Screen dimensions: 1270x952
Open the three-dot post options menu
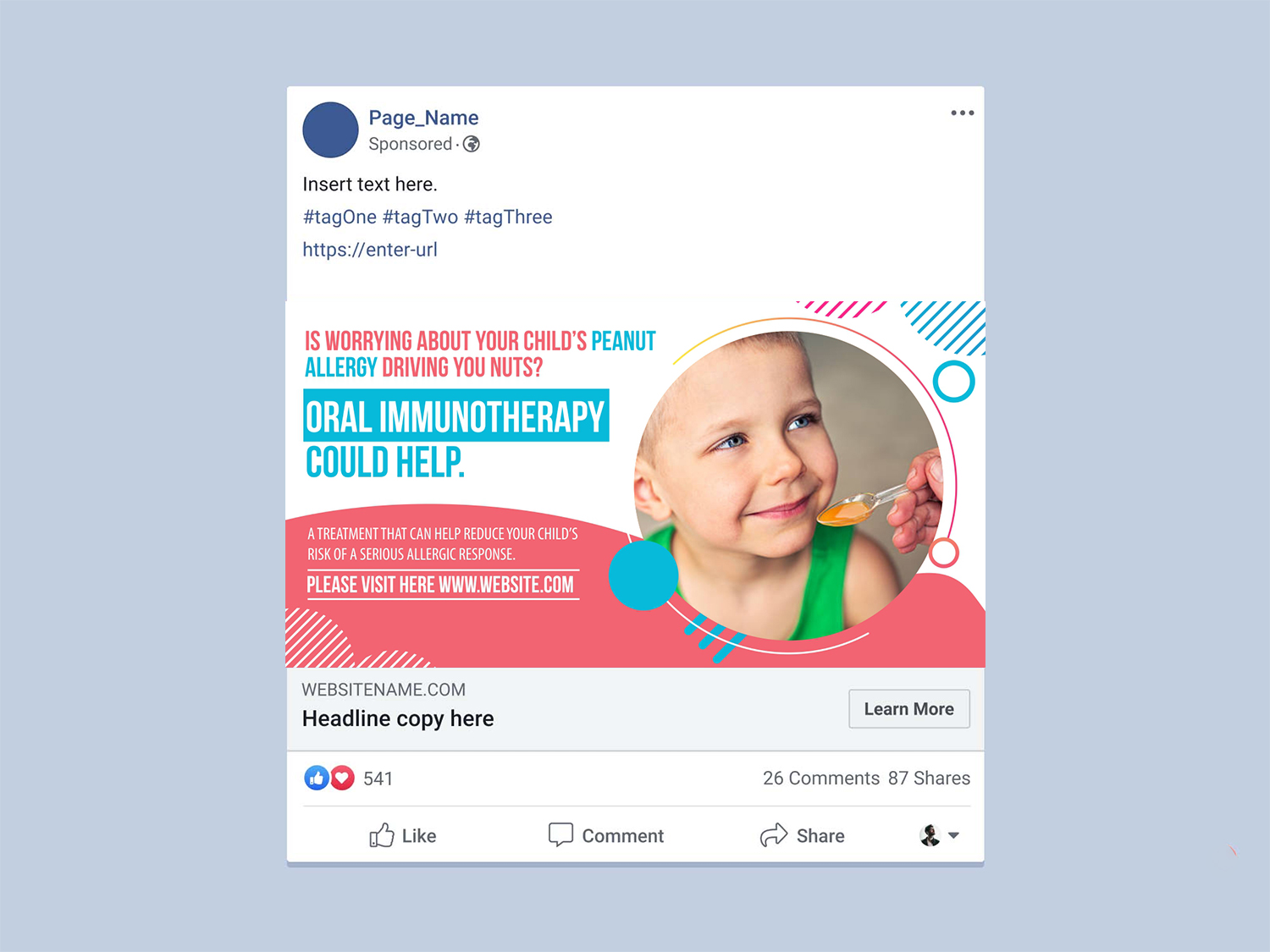(x=962, y=113)
